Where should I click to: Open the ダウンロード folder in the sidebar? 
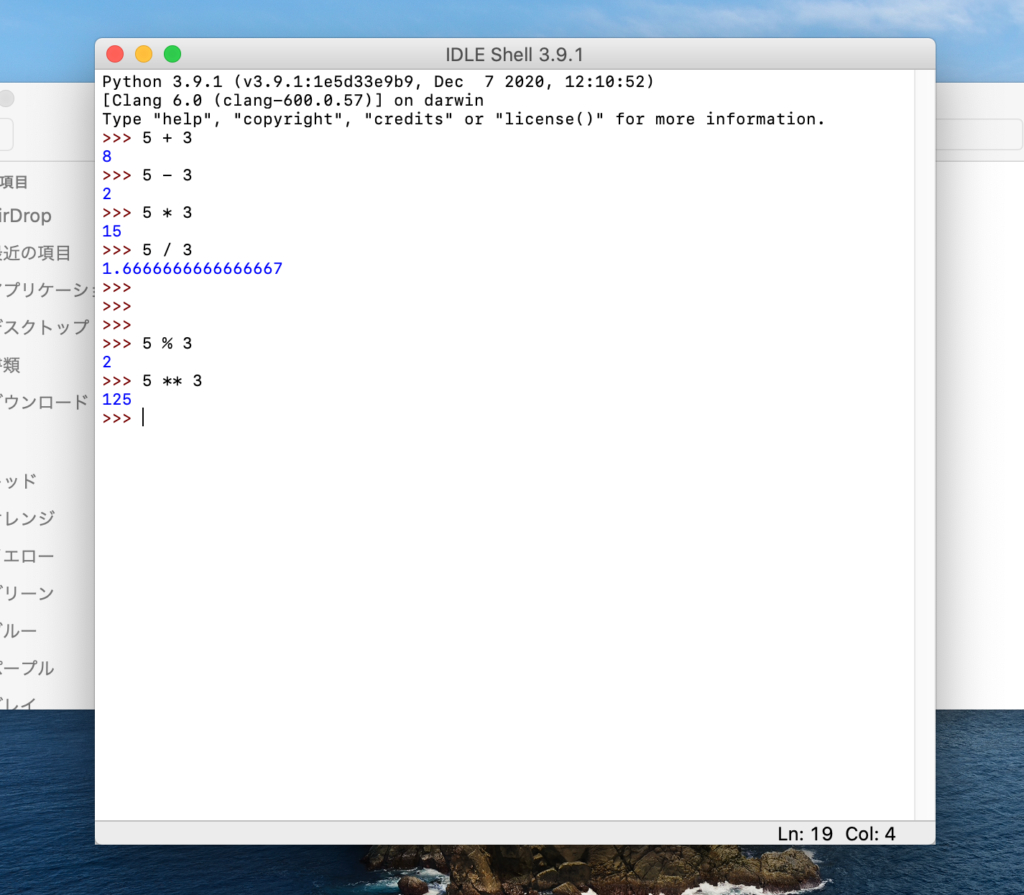[x=46, y=402]
